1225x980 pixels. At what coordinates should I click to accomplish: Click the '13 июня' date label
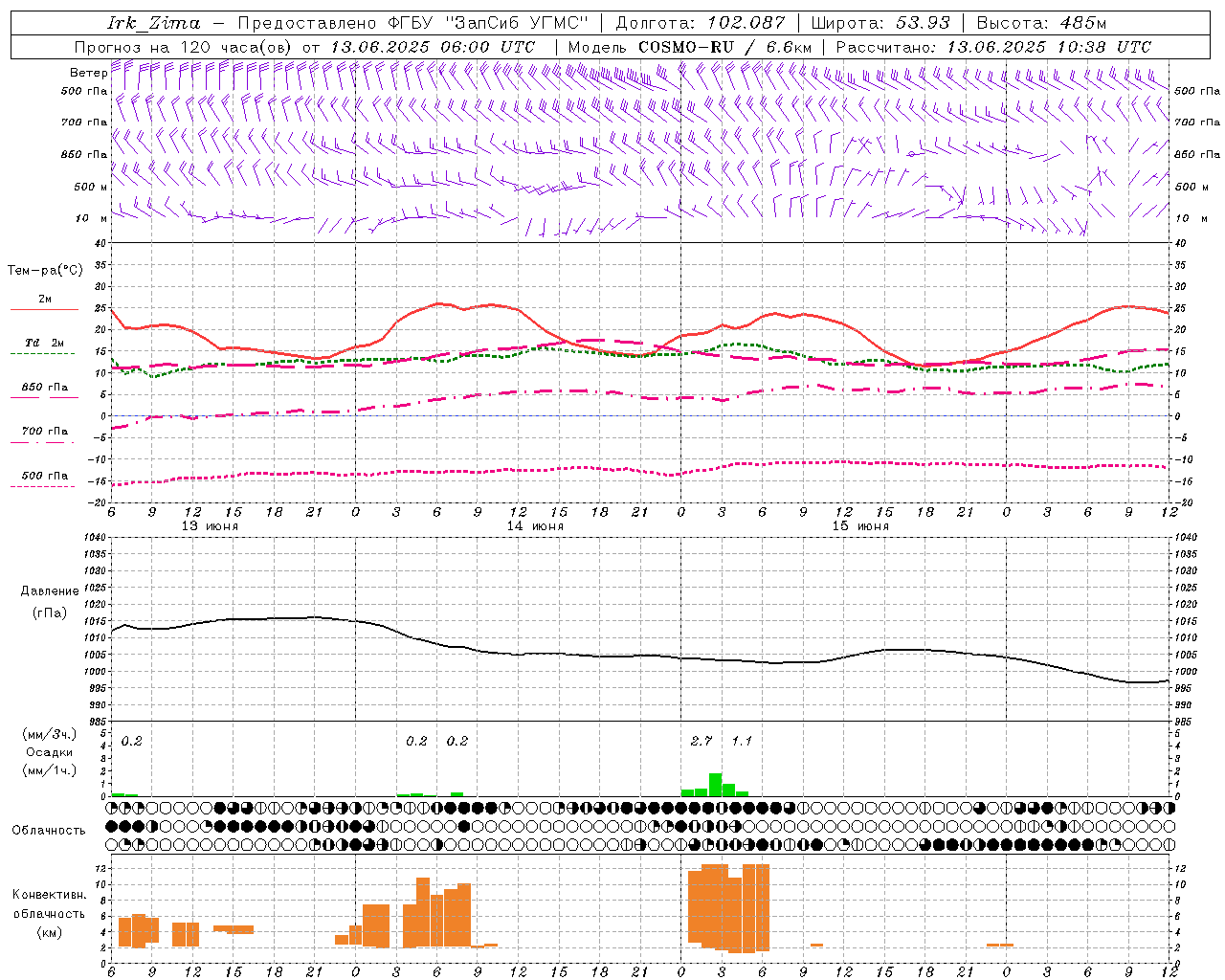210,526
